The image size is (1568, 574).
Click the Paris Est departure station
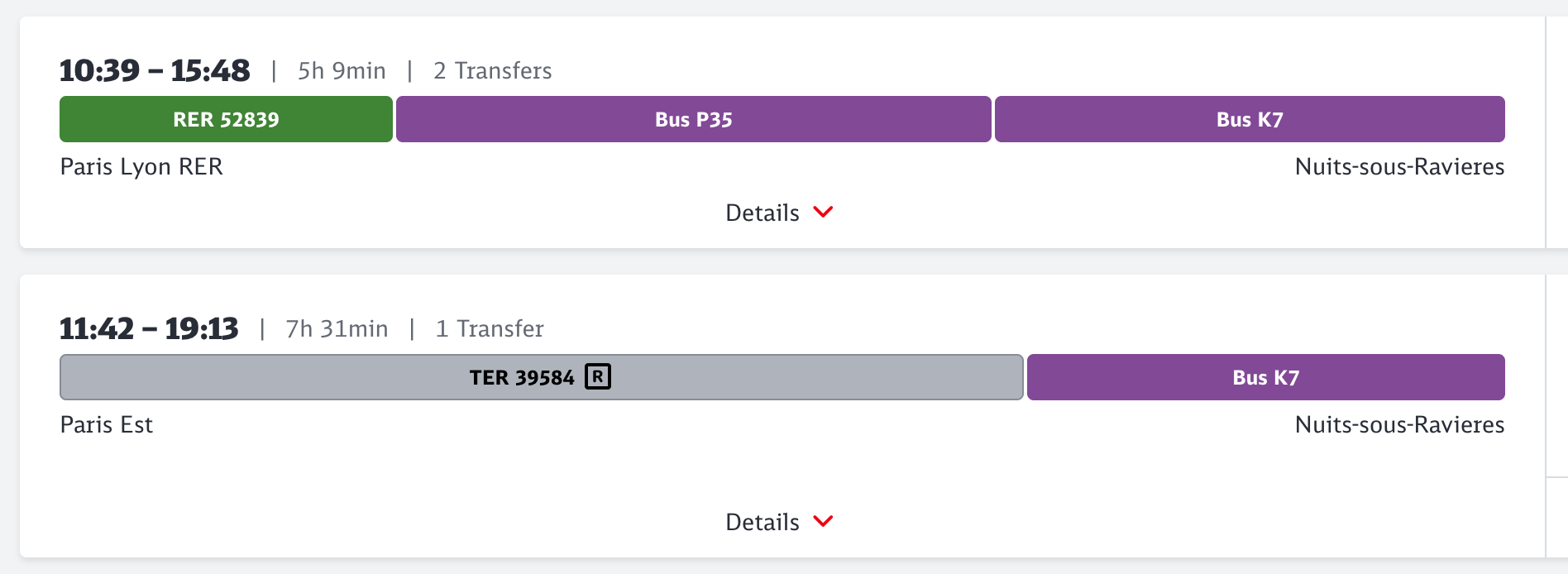[107, 424]
